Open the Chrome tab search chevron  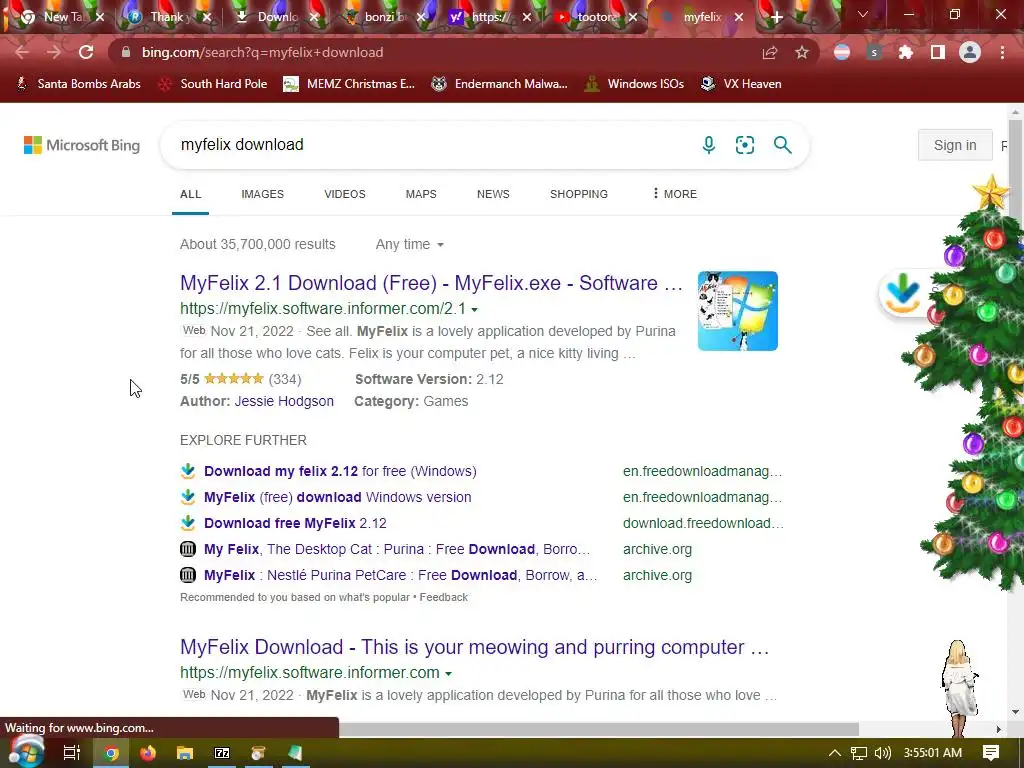pos(863,14)
